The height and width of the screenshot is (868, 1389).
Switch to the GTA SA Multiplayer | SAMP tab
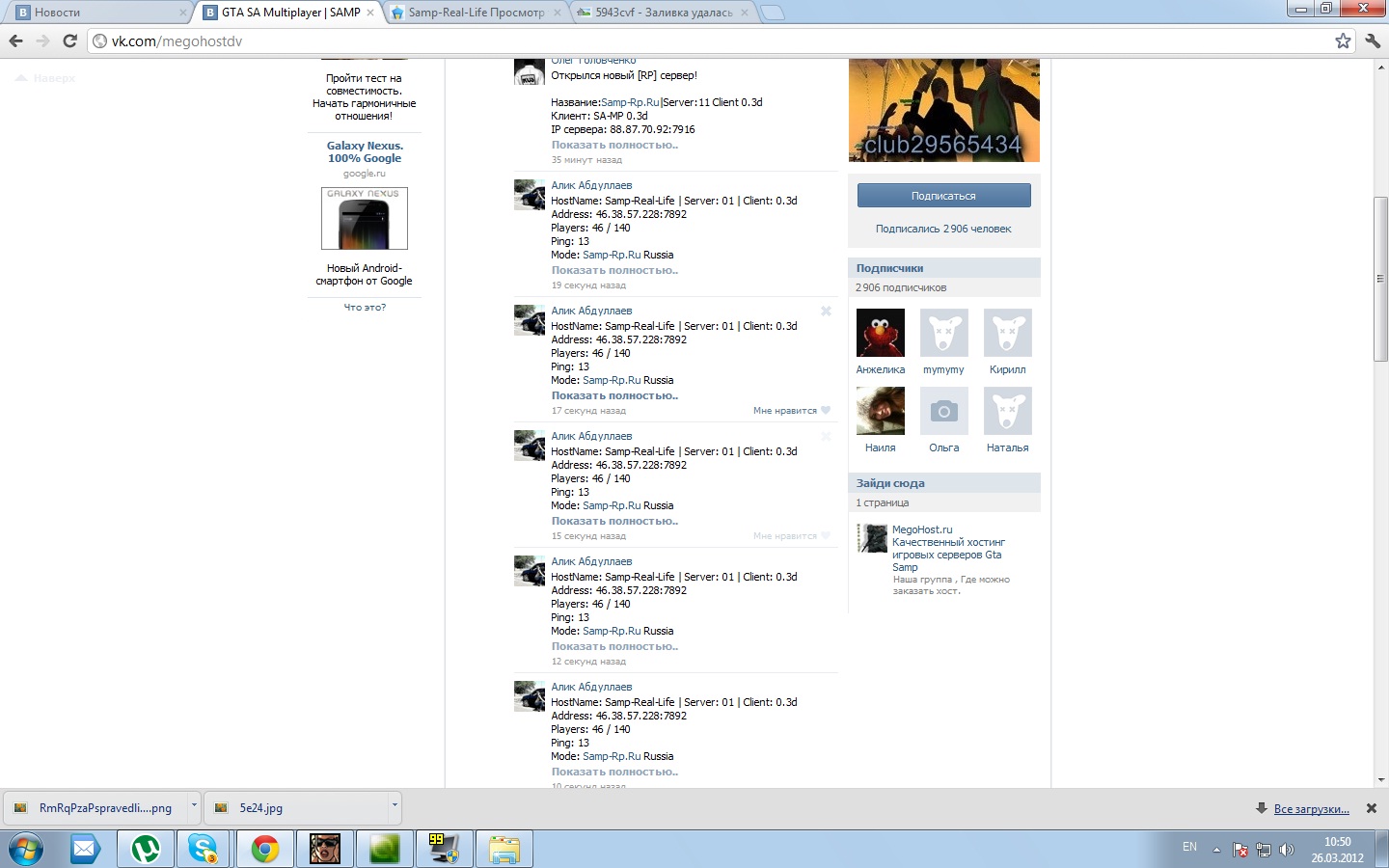(291, 13)
